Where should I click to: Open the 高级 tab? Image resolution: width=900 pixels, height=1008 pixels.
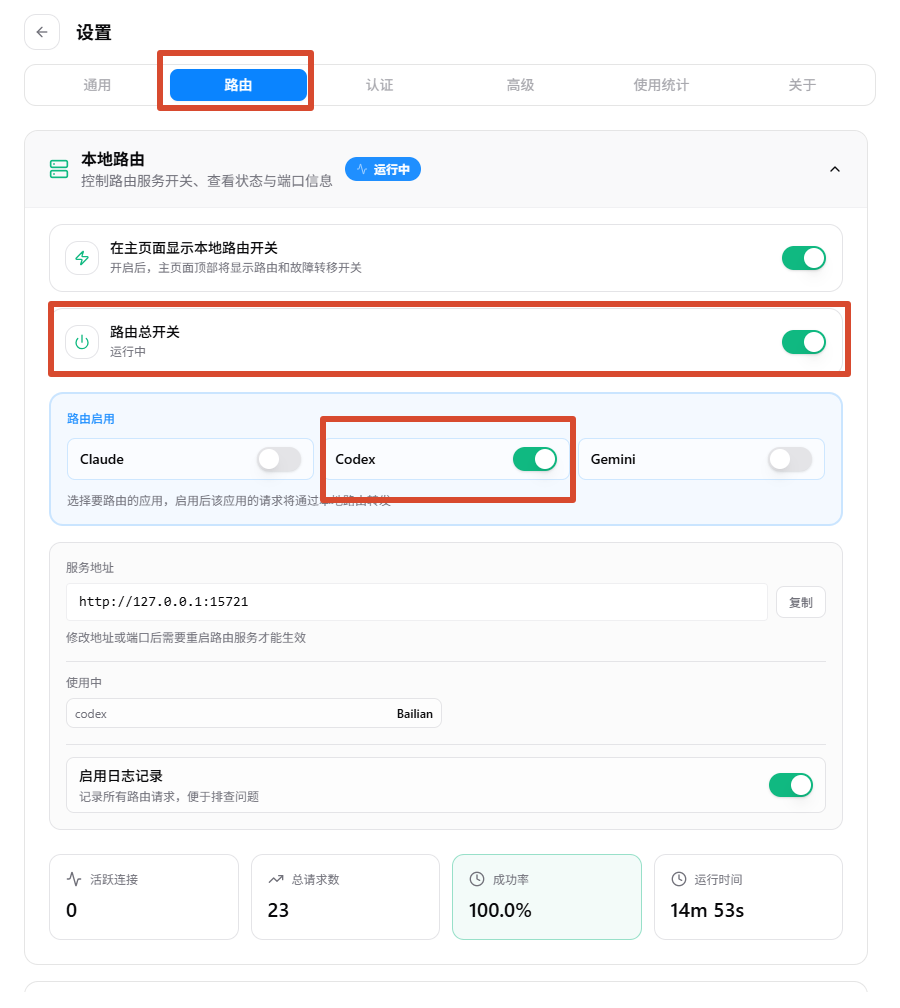coord(520,85)
